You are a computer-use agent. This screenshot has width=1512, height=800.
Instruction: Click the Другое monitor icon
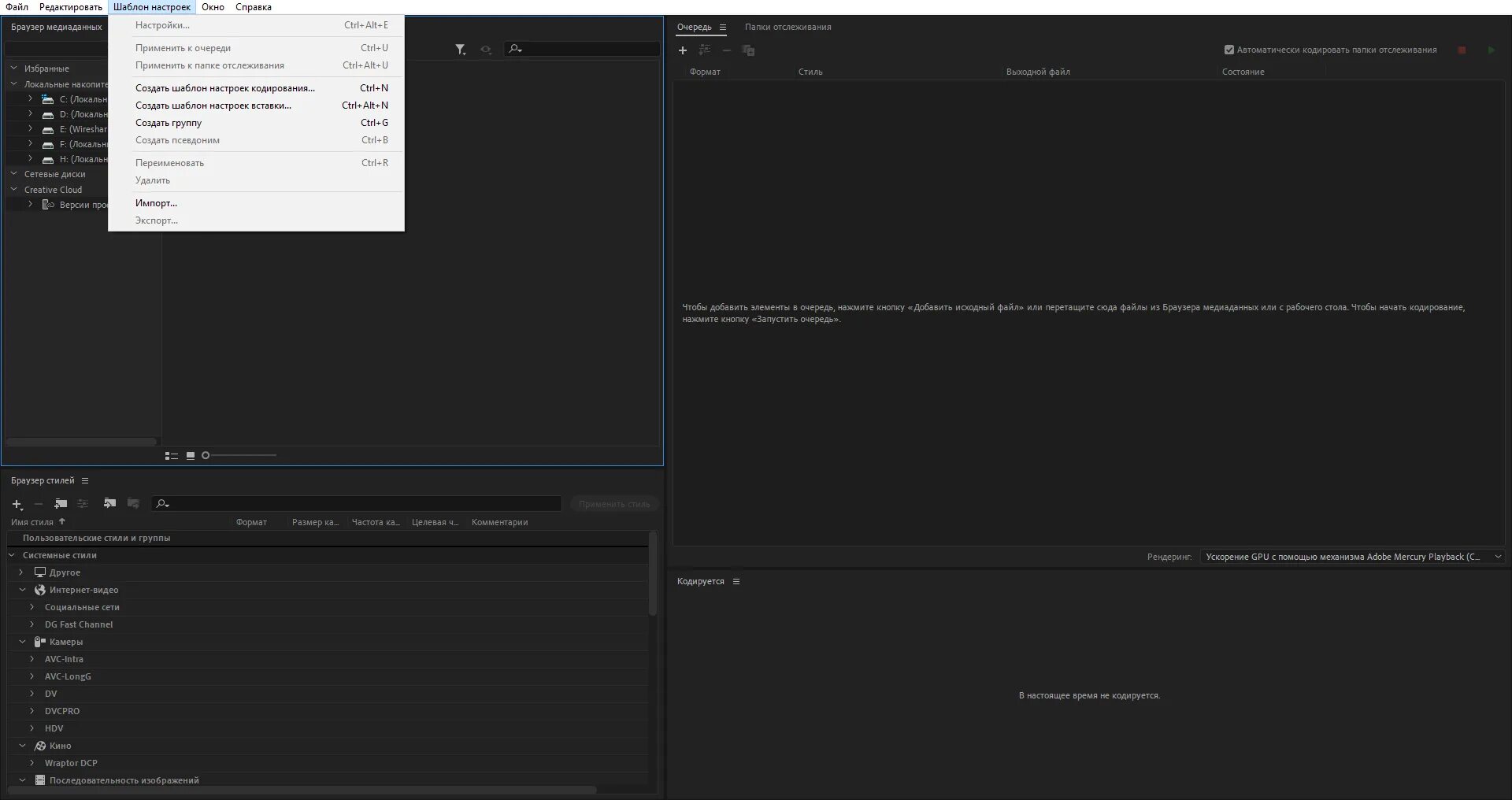(40, 572)
